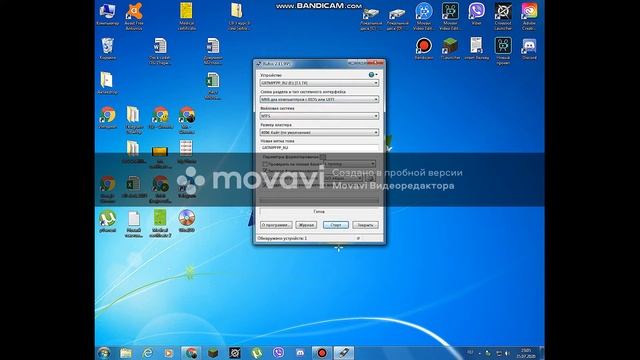Select Local Disk C shortcut

click(x=371, y=18)
